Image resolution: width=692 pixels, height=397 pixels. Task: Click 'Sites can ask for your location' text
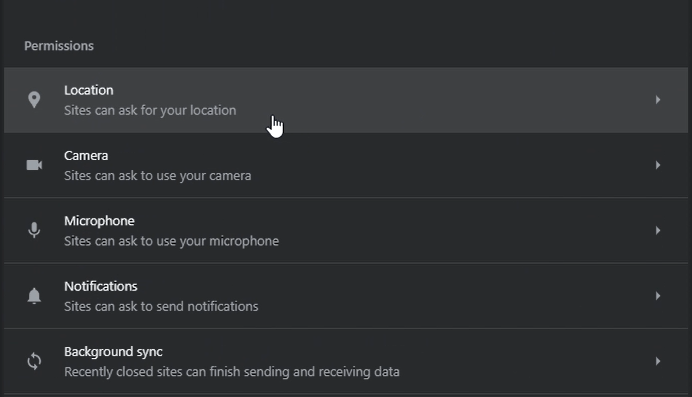click(150, 110)
